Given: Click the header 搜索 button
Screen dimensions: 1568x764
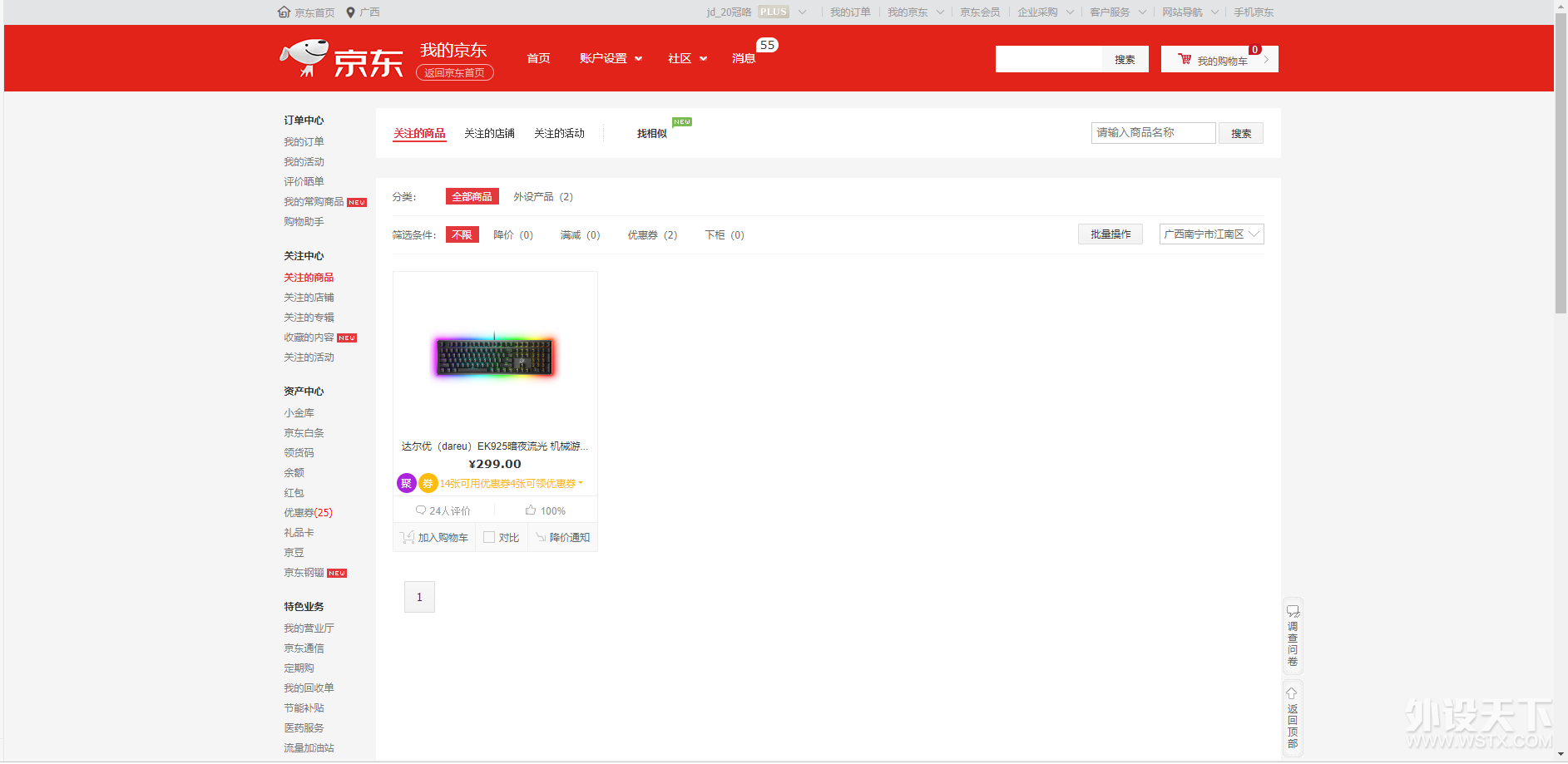Looking at the screenshot, I should pyautogui.click(x=1125, y=59).
